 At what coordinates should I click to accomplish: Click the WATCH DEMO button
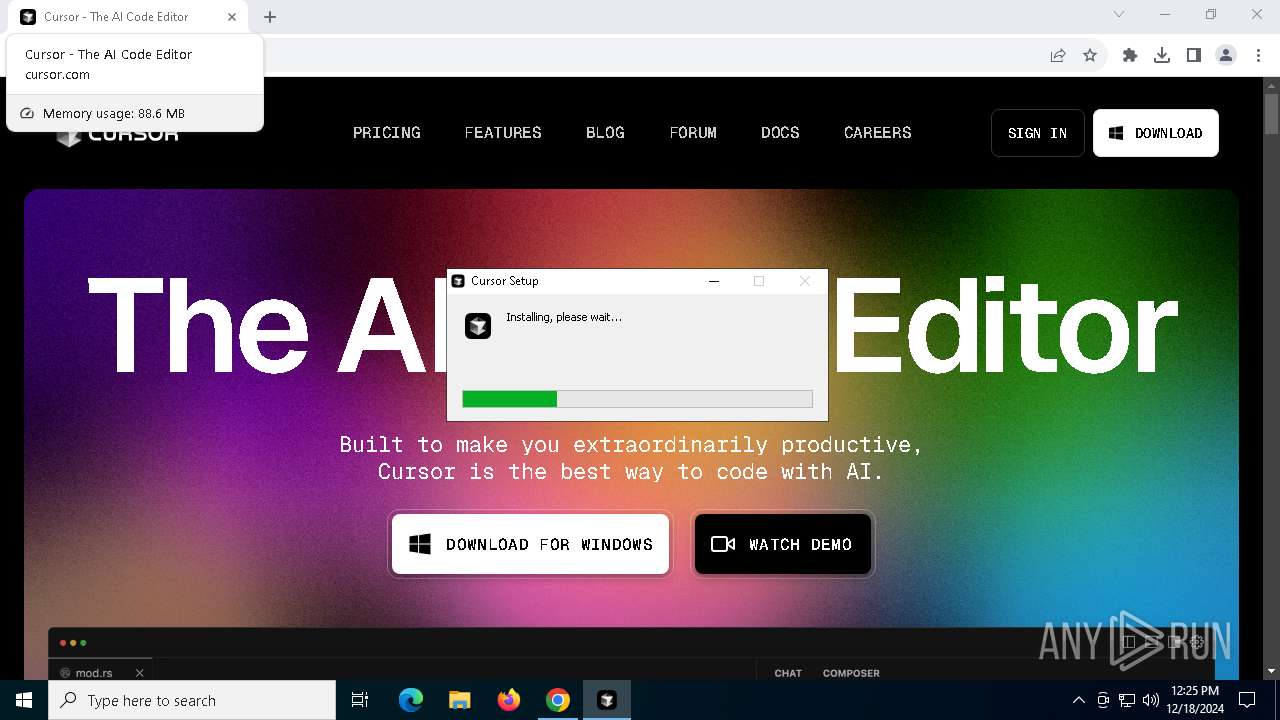[782, 544]
